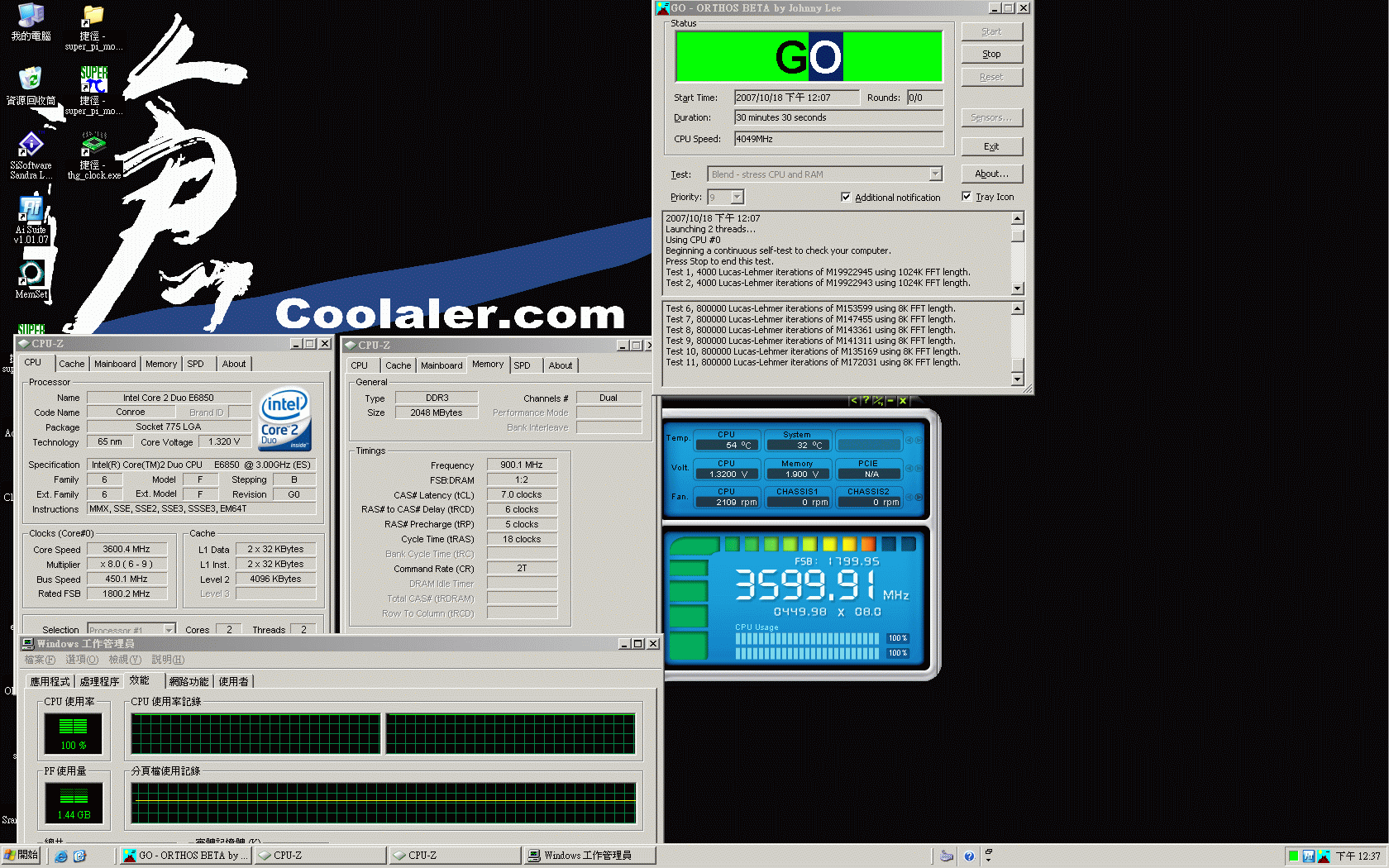
Task: Click the orange segment in the Ai Suite level meter
Action: 868,544
